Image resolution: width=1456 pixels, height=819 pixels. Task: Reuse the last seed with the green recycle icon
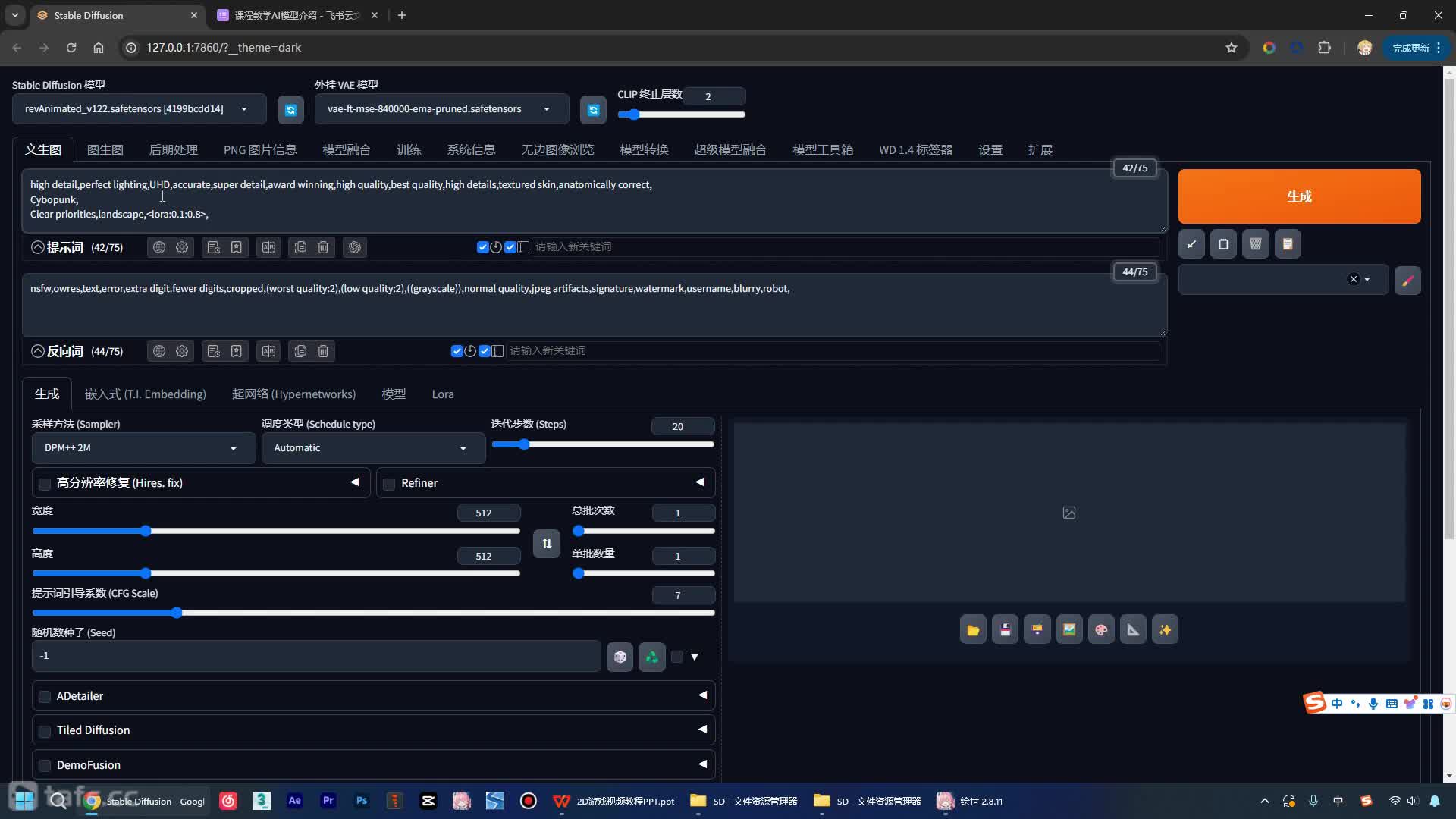[x=651, y=657]
